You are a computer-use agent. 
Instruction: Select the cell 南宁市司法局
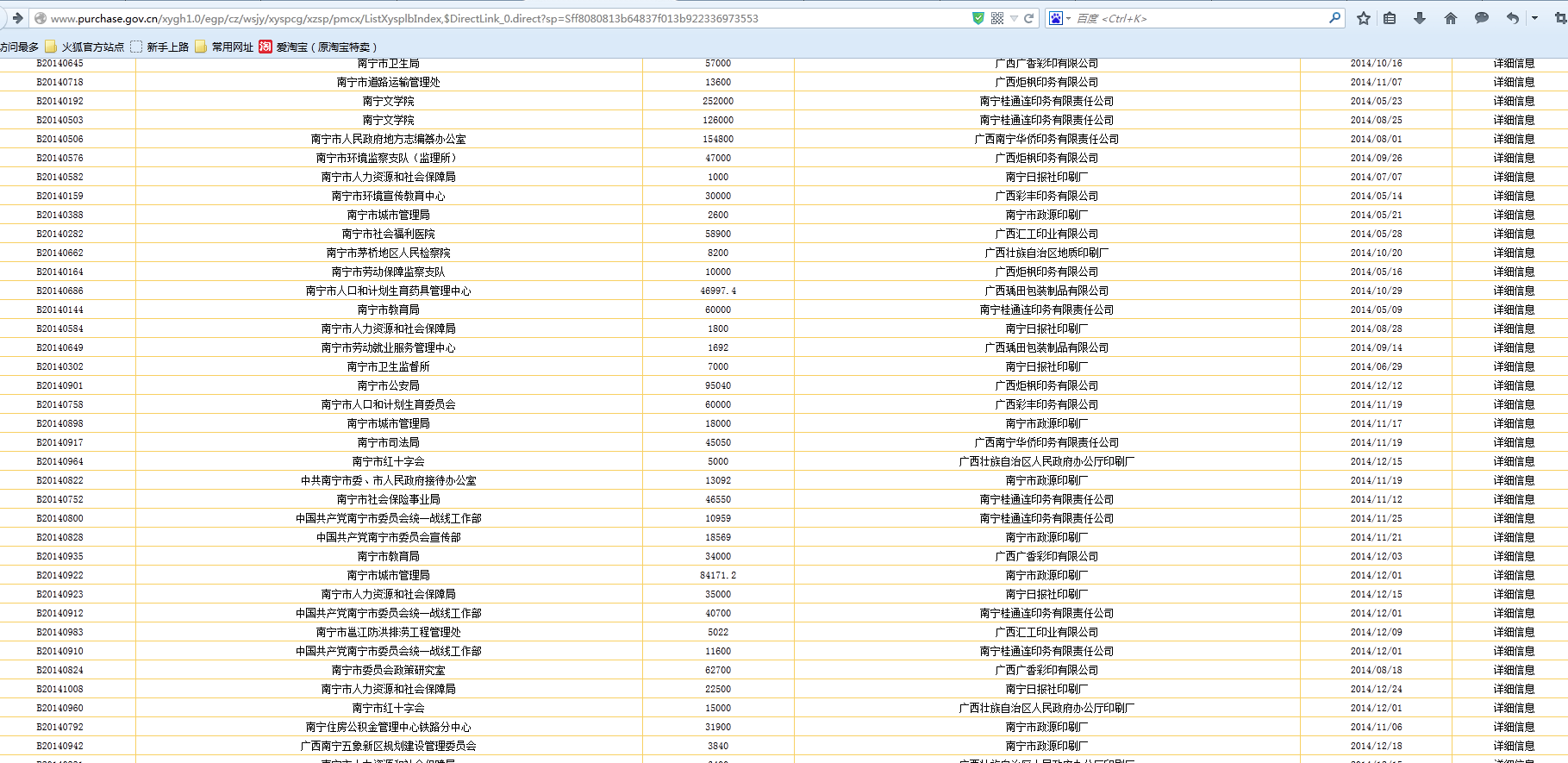pos(389,442)
